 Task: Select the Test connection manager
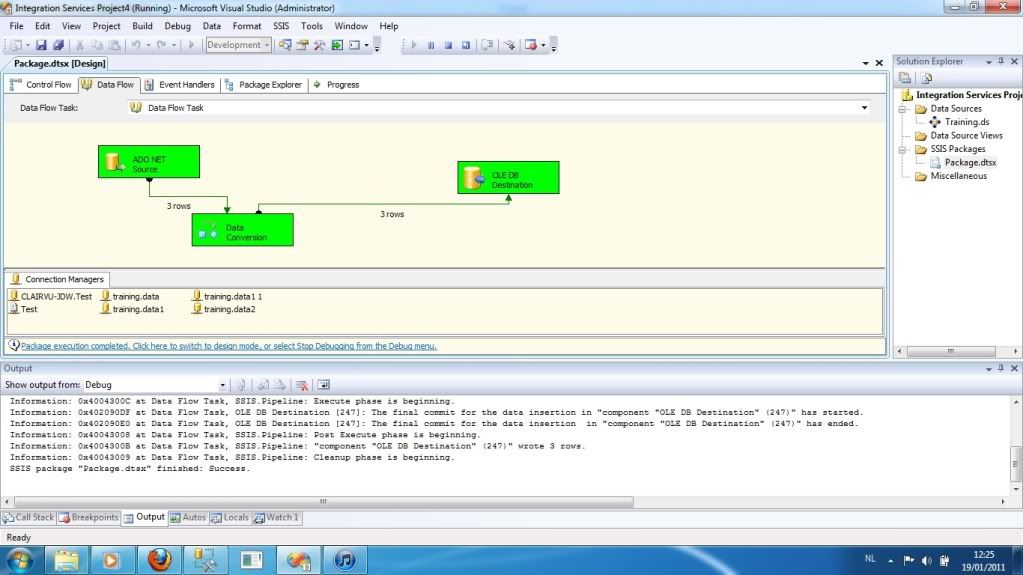23,309
